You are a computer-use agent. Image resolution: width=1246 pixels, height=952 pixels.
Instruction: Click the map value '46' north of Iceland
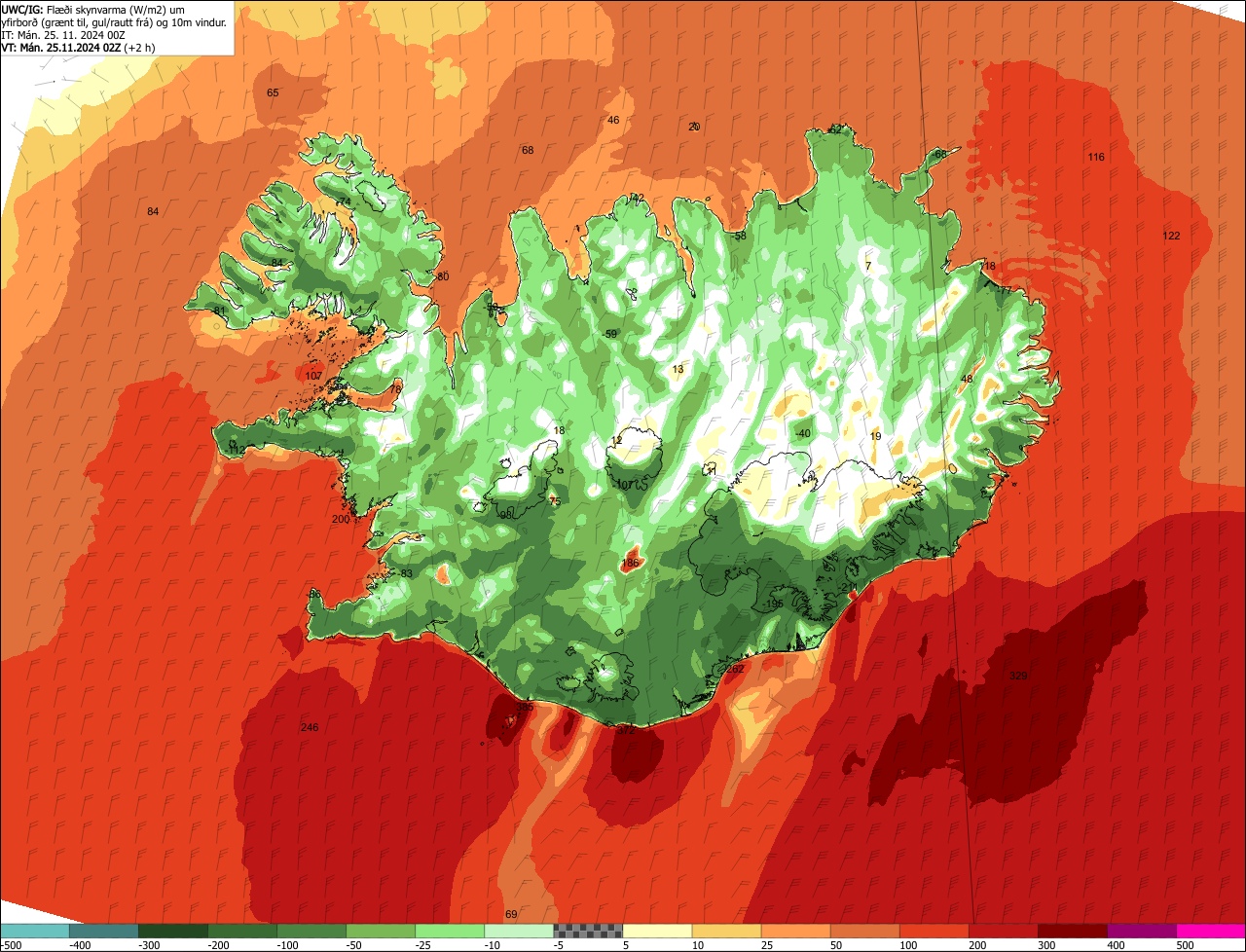point(613,120)
